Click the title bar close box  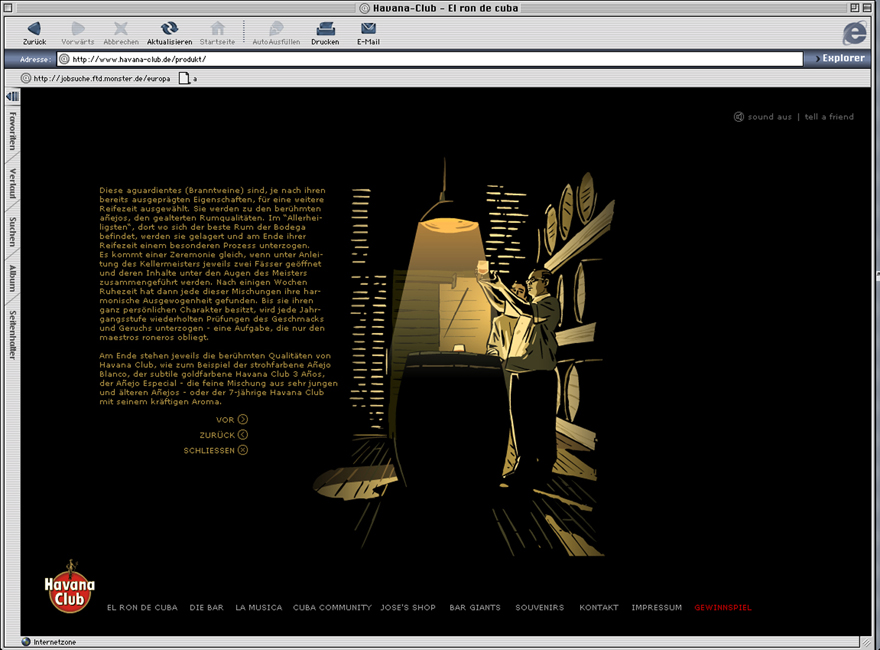point(8,8)
